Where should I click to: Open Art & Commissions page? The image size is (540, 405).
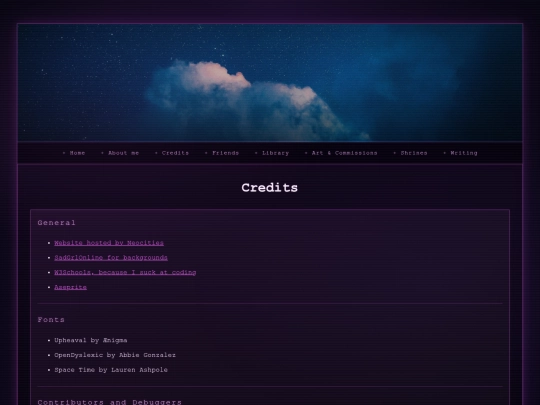344,153
